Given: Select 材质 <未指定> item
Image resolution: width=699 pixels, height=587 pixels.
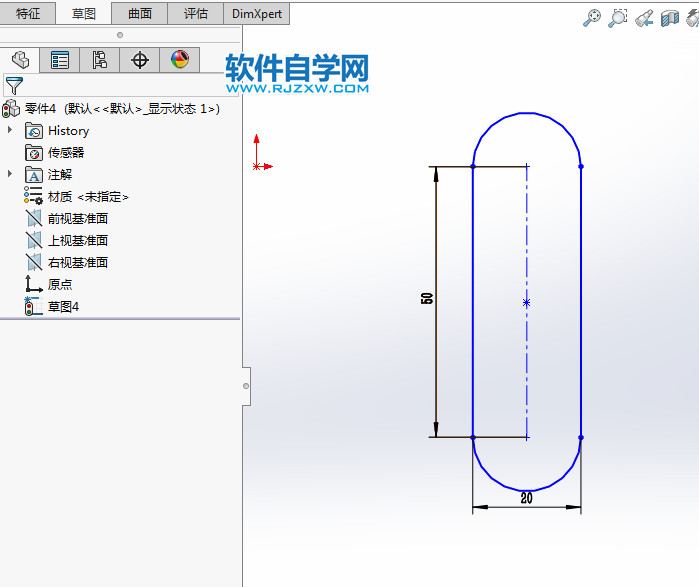Looking at the screenshot, I should tap(88, 197).
